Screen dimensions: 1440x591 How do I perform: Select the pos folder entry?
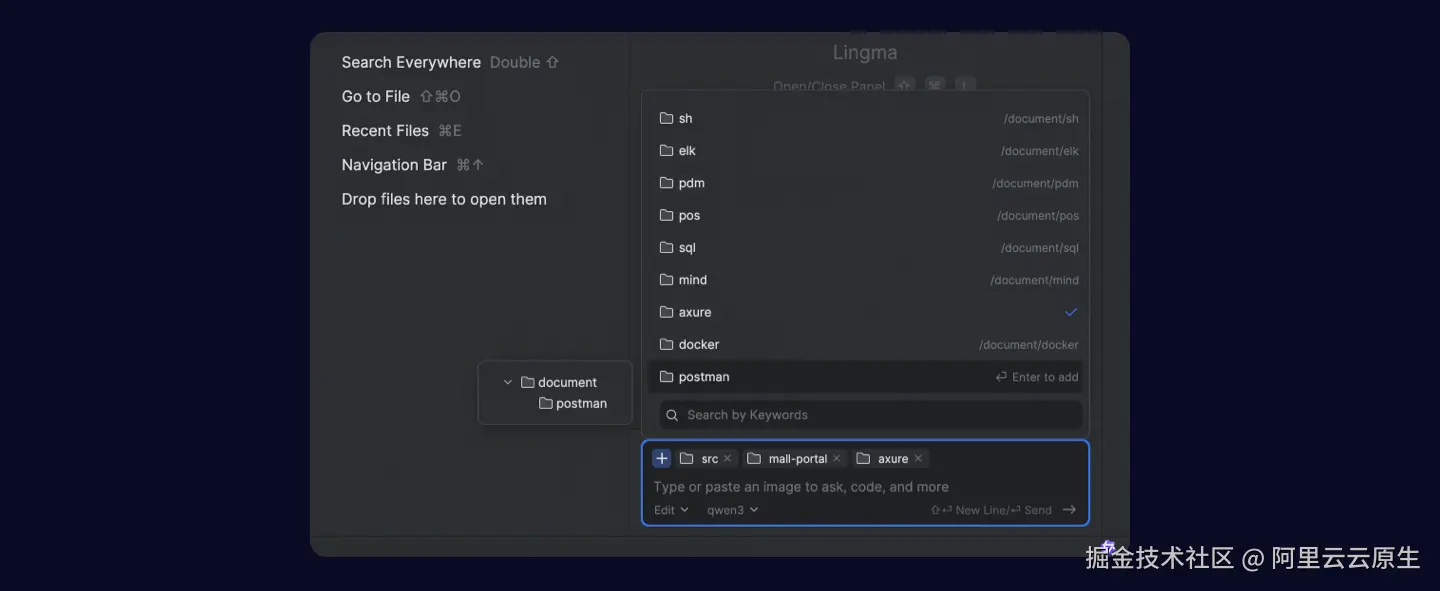[x=868, y=215]
